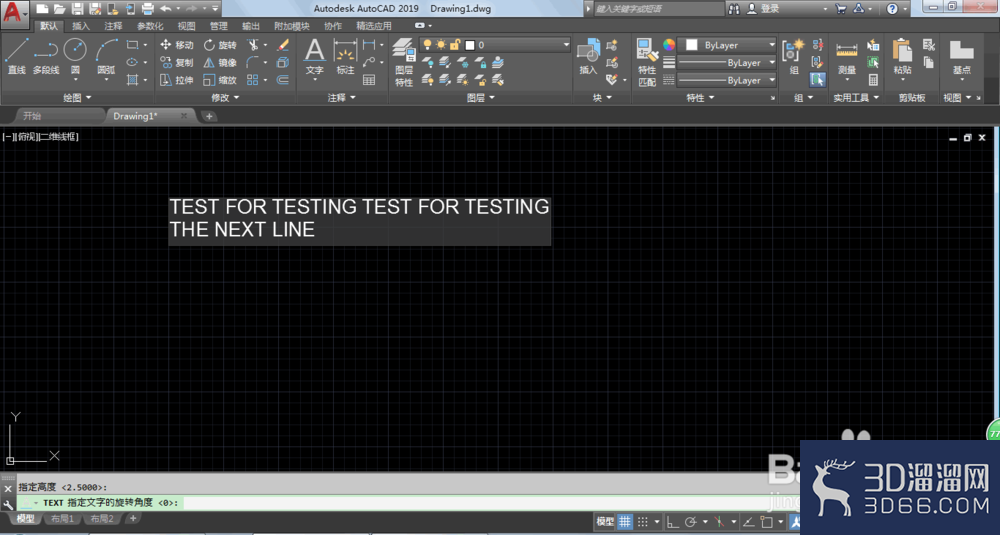Expand the 图层 (Layers) panel
Image resolution: width=1000 pixels, height=535 pixels.
click(481, 98)
